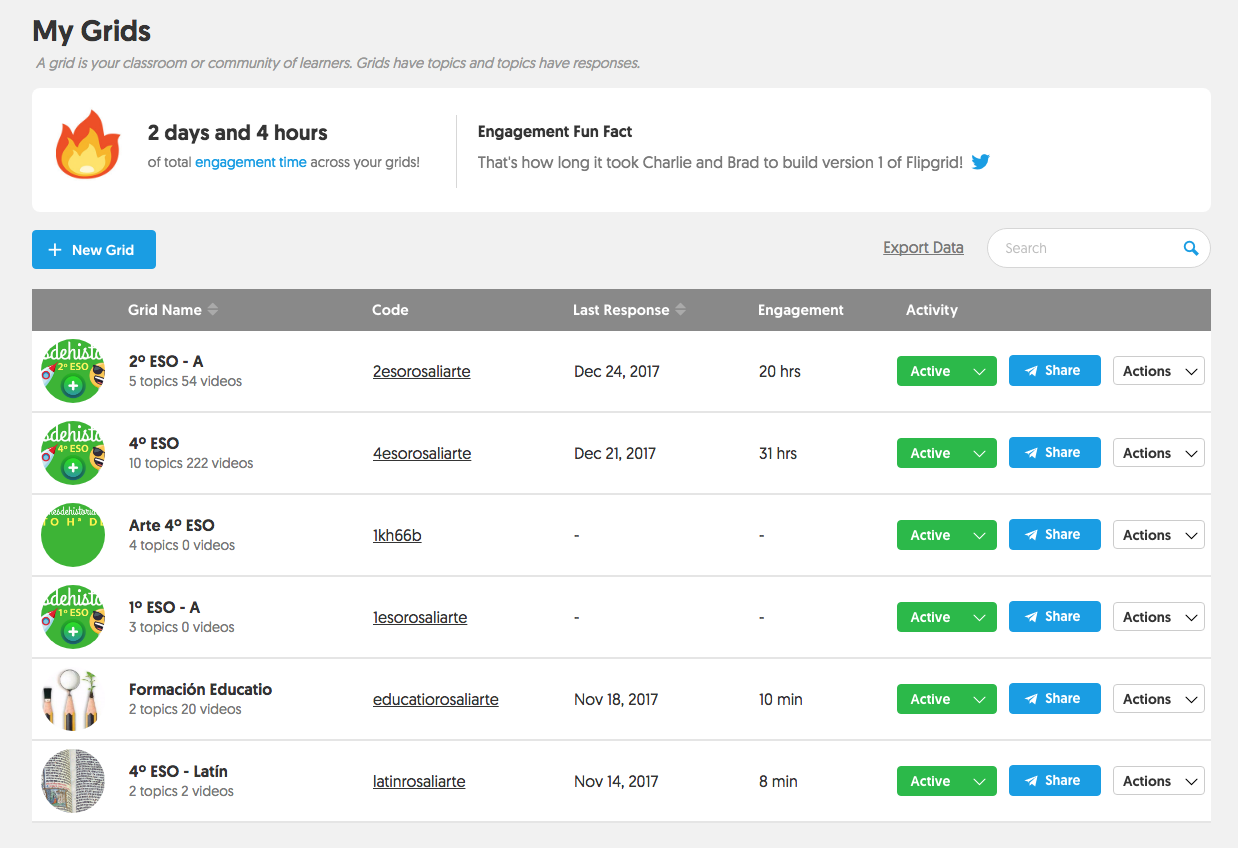Change Active status of Formación Educatio
1238x848 pixels.
tap(979, 699)
